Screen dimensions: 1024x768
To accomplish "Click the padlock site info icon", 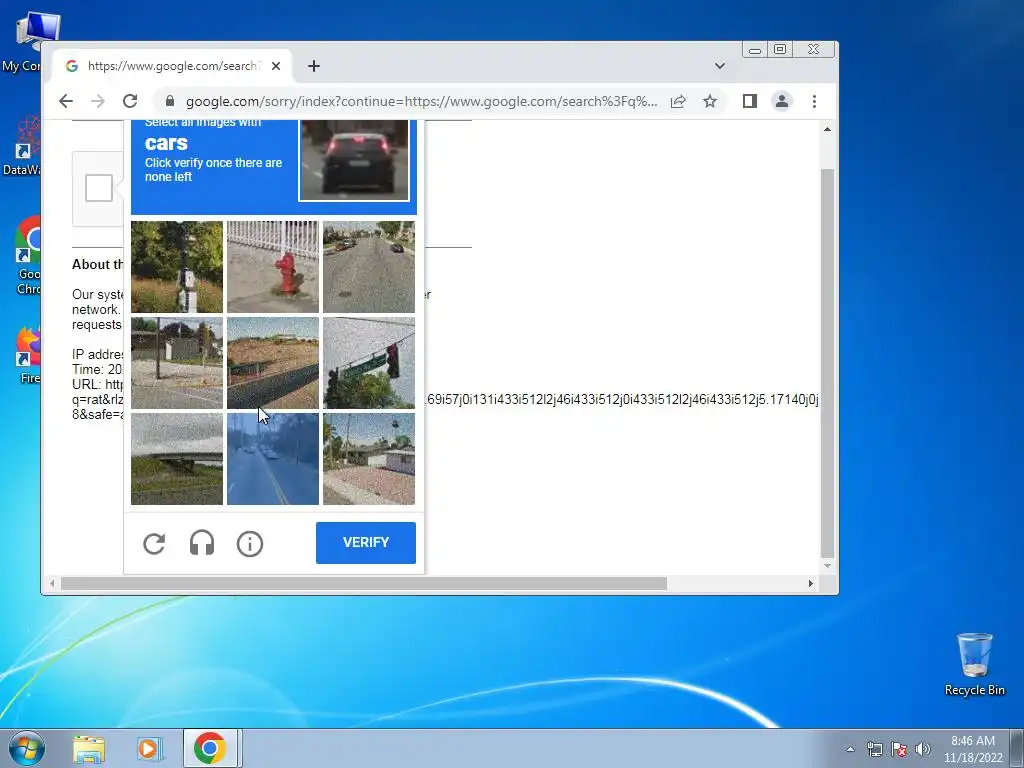I will [170, 101].
